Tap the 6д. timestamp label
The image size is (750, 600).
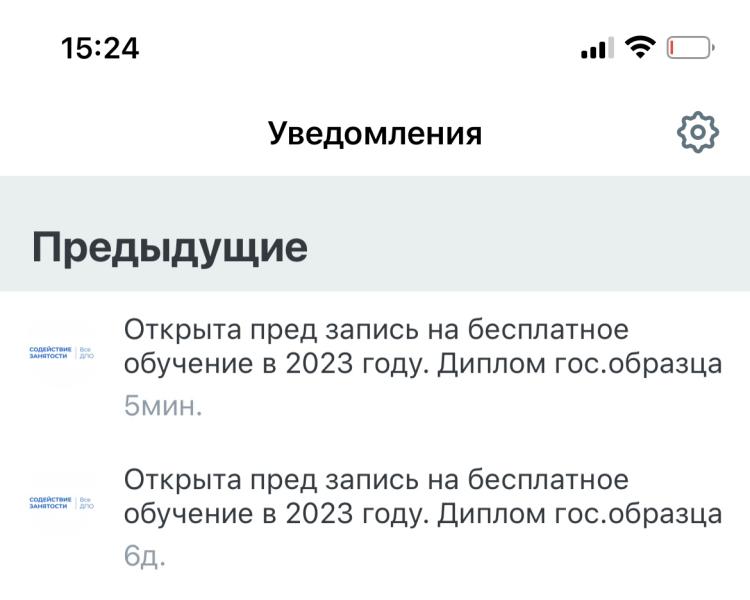144,556
